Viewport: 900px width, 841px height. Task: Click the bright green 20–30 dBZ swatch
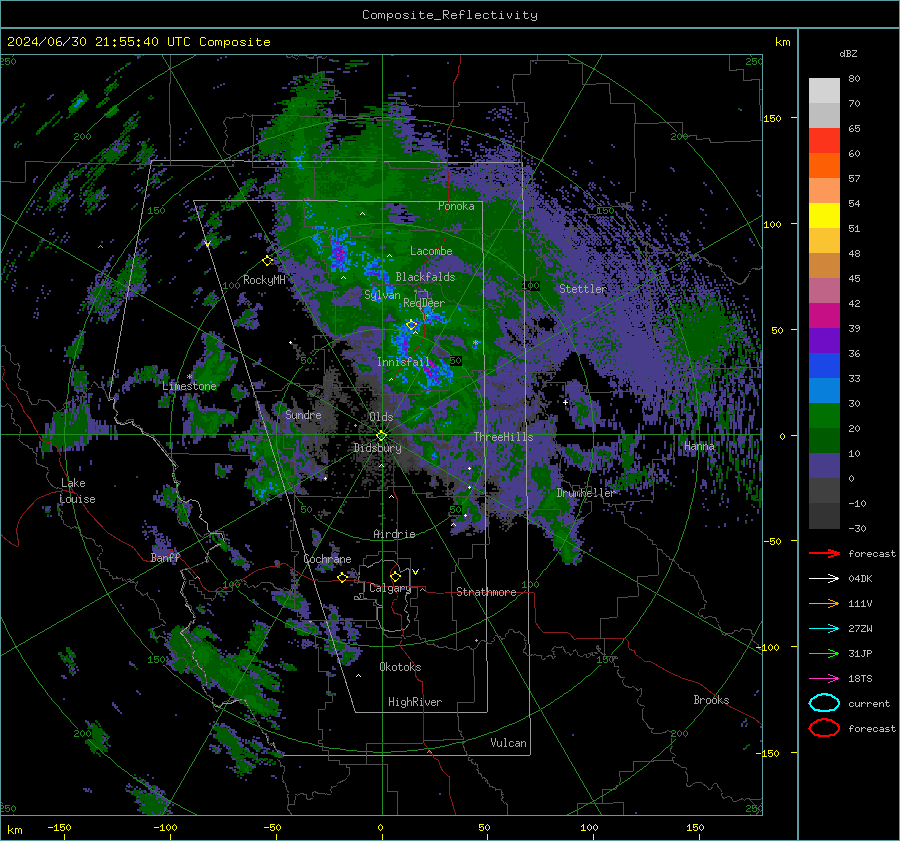pyautogui.click(x=824, y=416)
